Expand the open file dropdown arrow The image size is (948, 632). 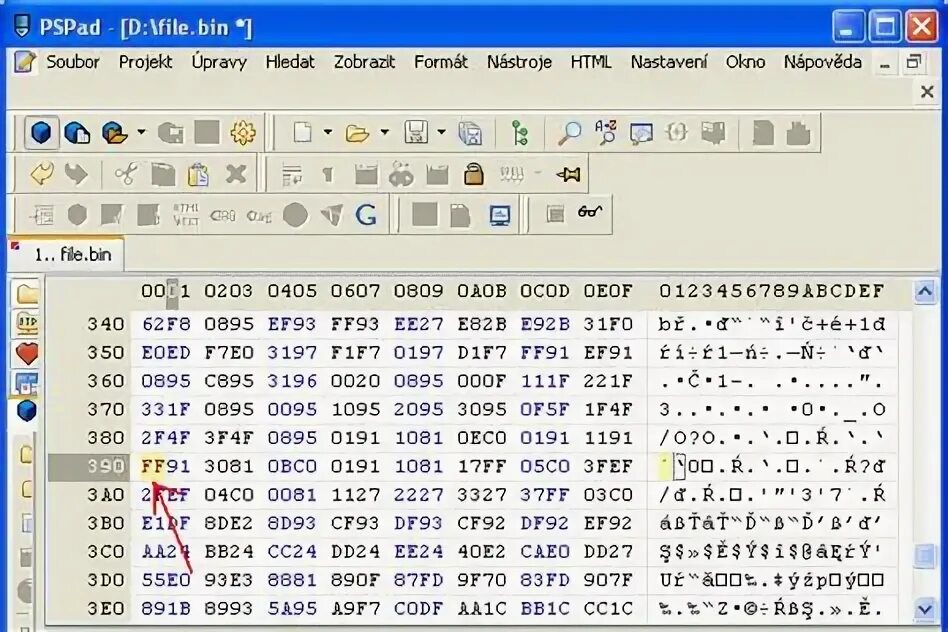pyautogui.click(x=385, y=132)
